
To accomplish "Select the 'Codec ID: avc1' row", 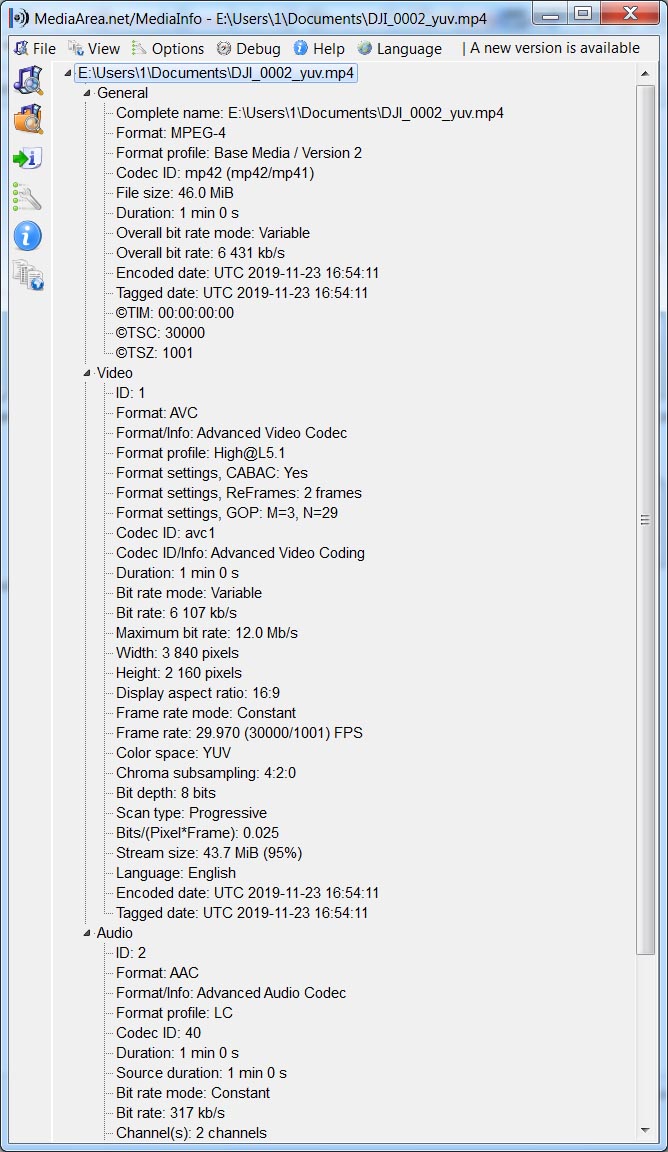I will pyautogui.click(x=165, y=533).
